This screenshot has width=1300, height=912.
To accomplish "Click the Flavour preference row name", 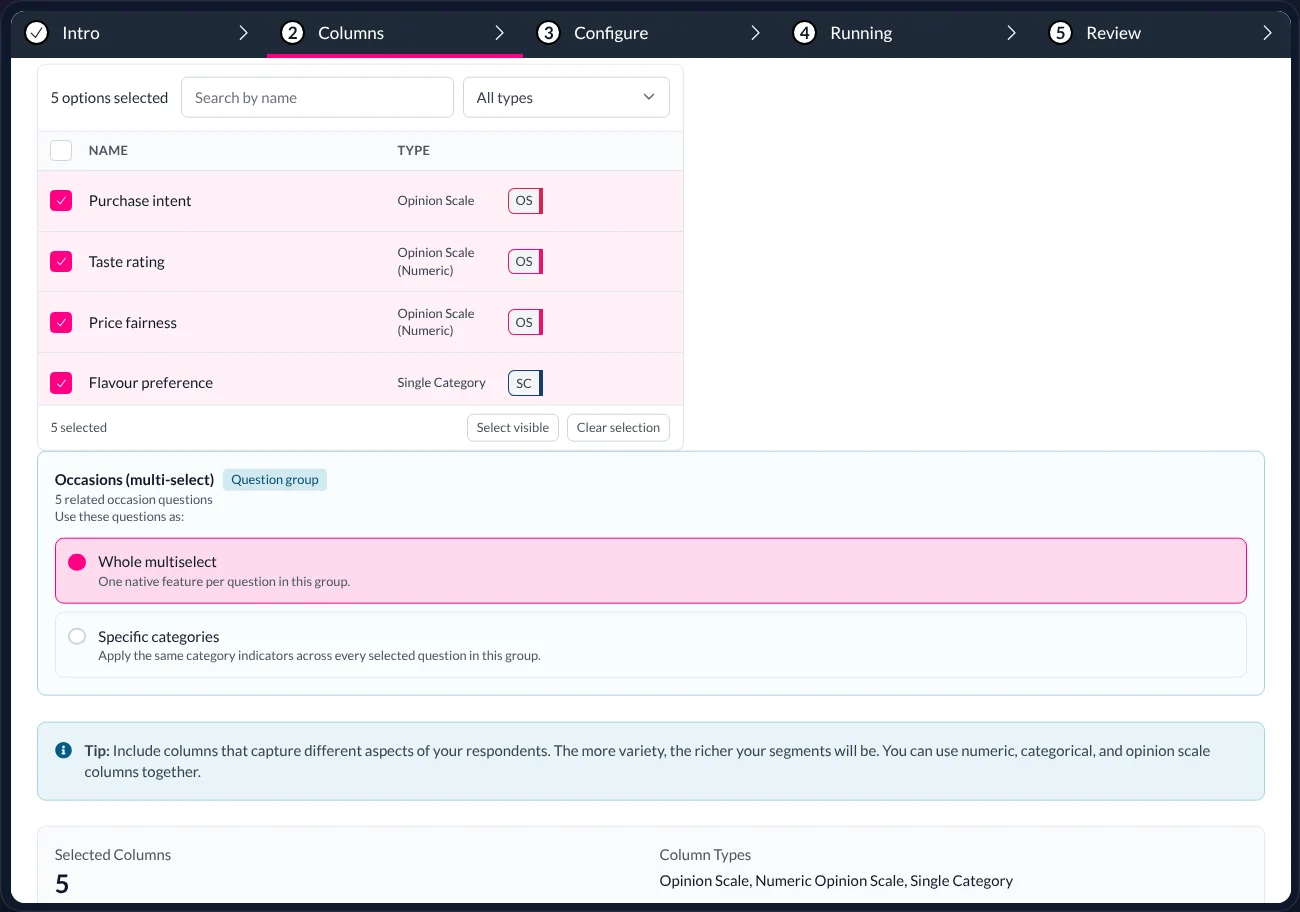I will point(151,383).
